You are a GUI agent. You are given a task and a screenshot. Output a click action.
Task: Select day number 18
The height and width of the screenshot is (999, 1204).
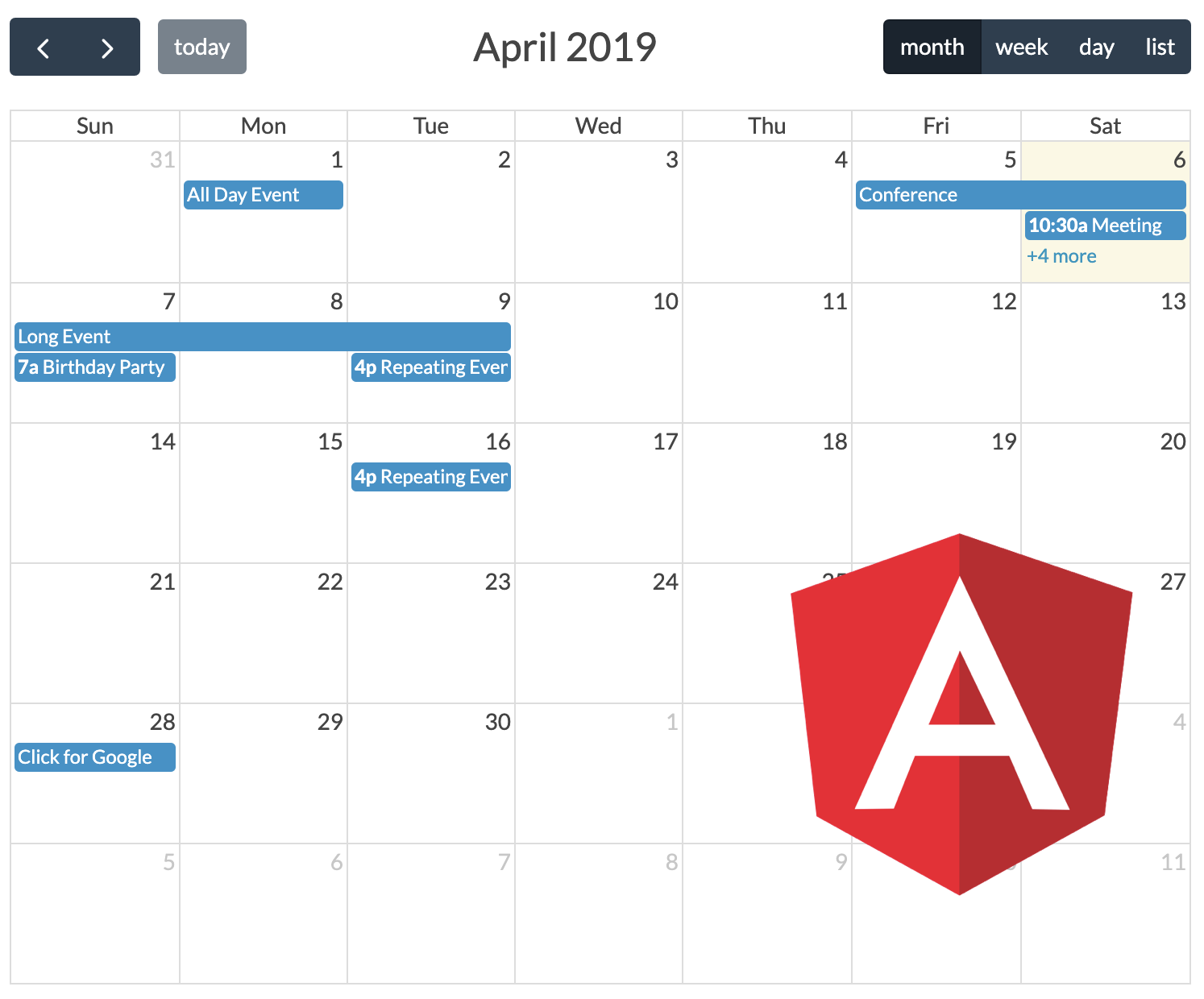(835, 441)
